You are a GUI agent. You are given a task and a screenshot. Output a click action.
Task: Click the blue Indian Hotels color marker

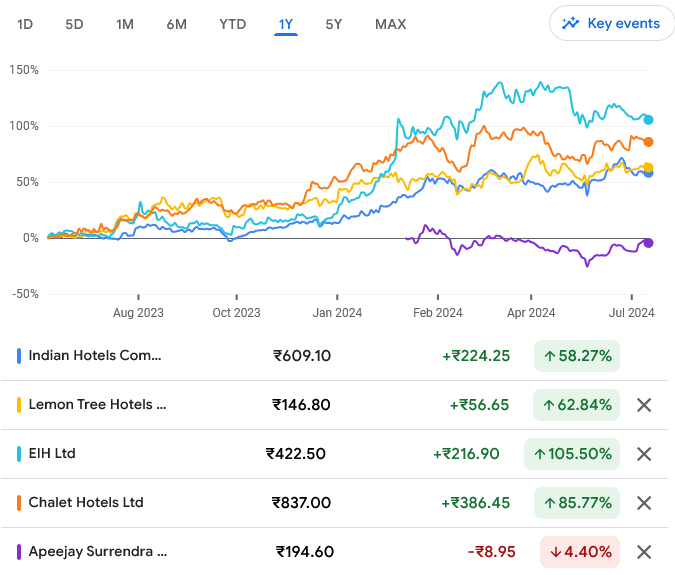point(19,356)
